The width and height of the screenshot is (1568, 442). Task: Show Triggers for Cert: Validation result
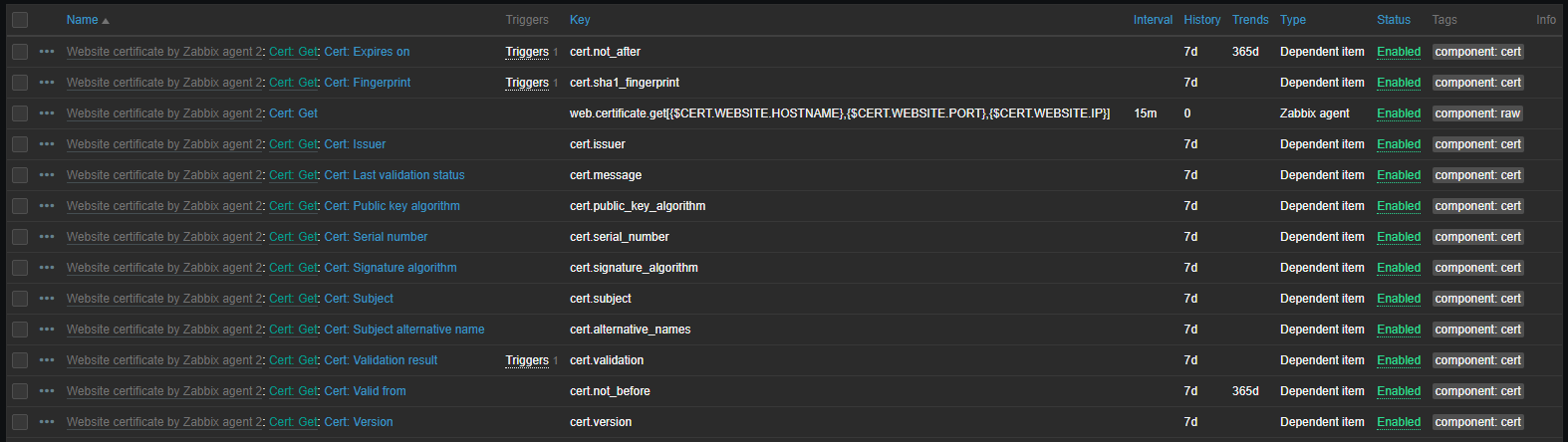click(527, 360)
